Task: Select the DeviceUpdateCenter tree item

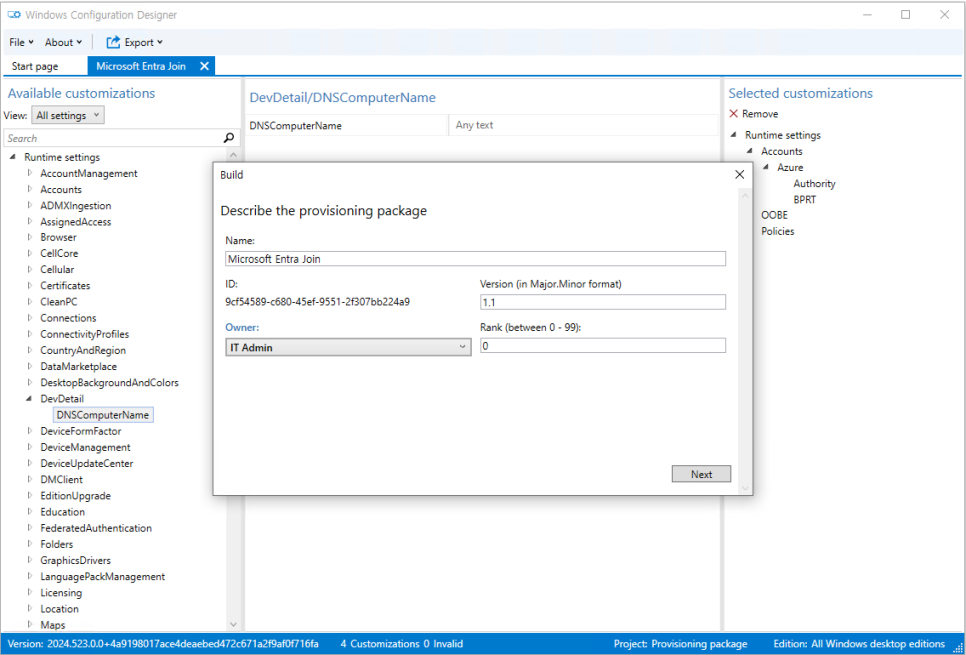Action: pos(87,463)
